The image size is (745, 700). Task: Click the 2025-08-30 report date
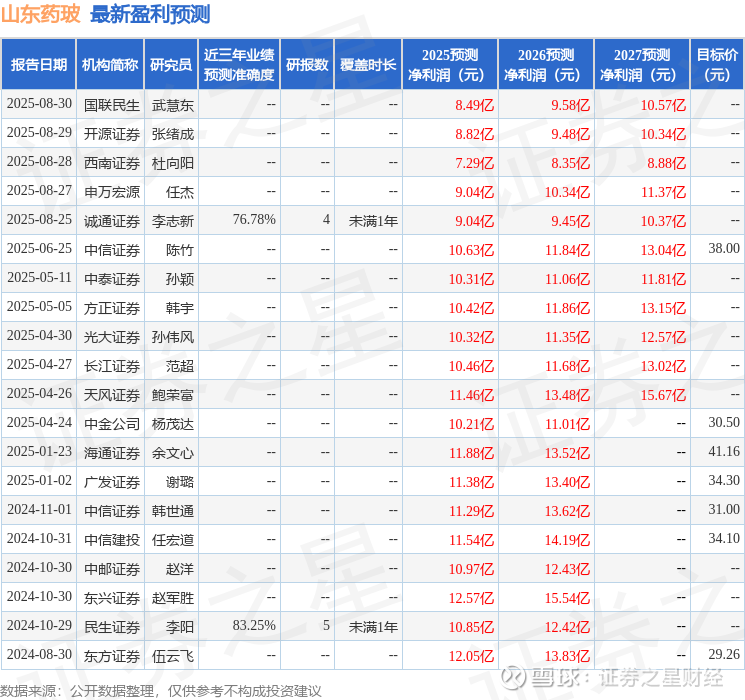click(39, 103)
